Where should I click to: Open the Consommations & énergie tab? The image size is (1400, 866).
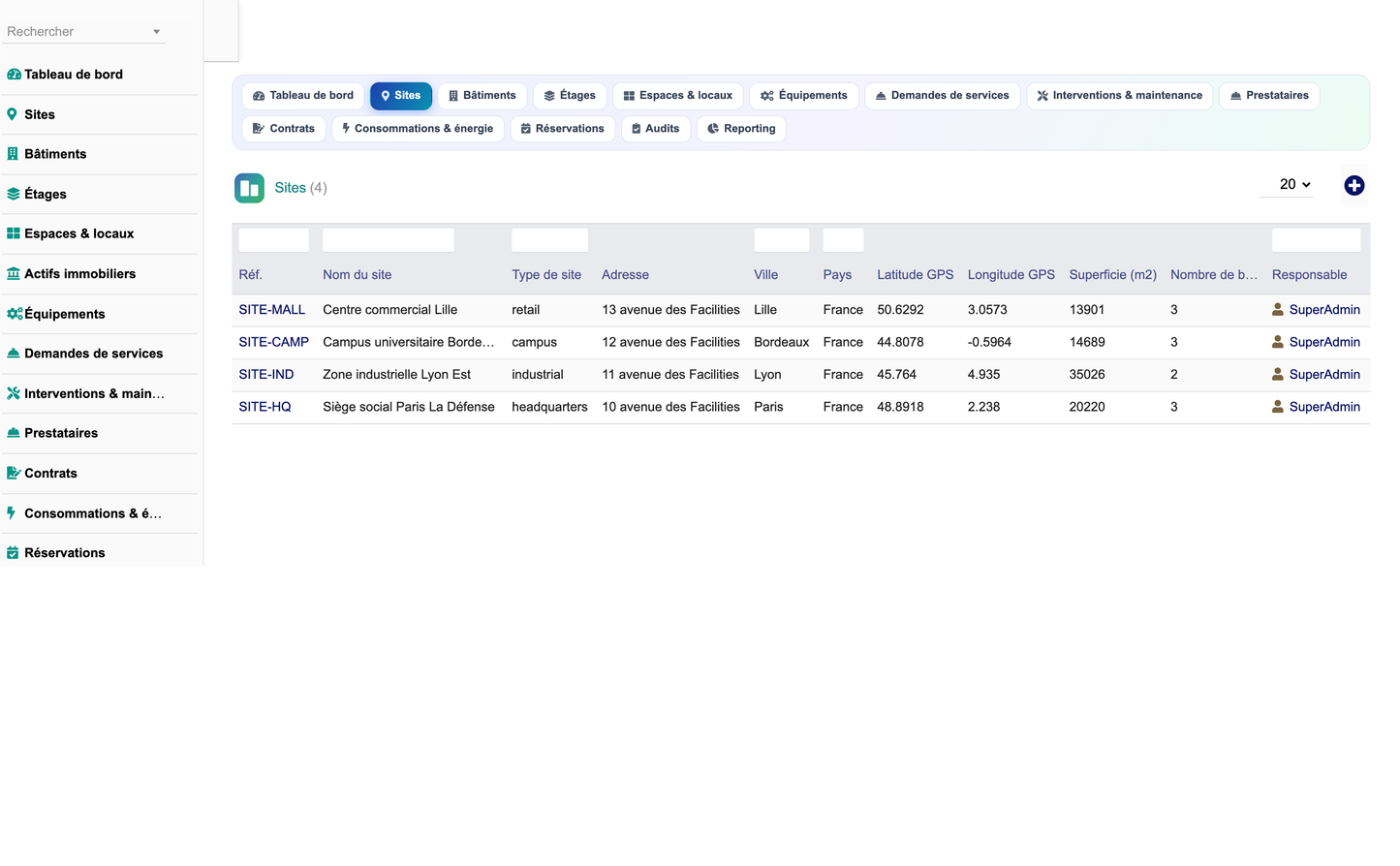(x=419, y=129)
